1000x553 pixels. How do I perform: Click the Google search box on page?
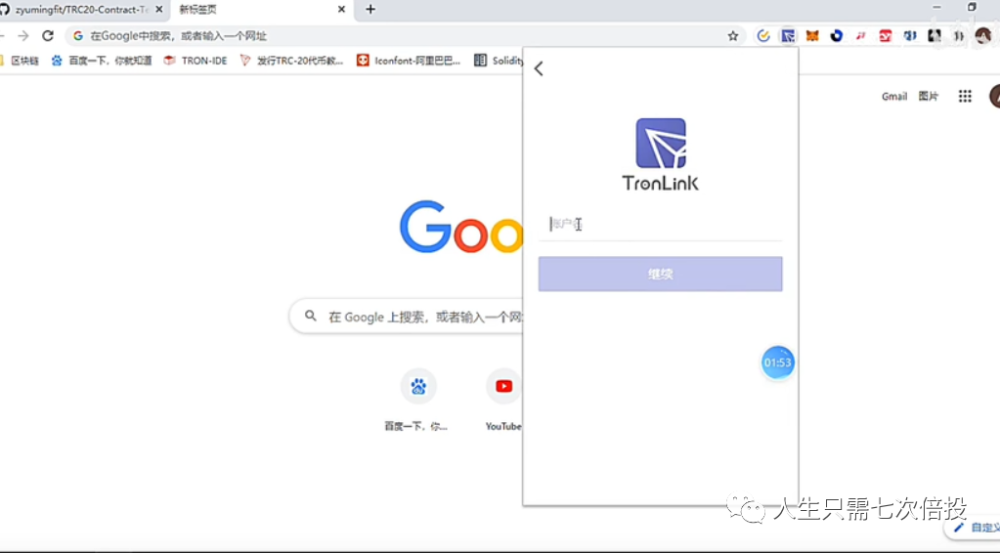[408, 316]
